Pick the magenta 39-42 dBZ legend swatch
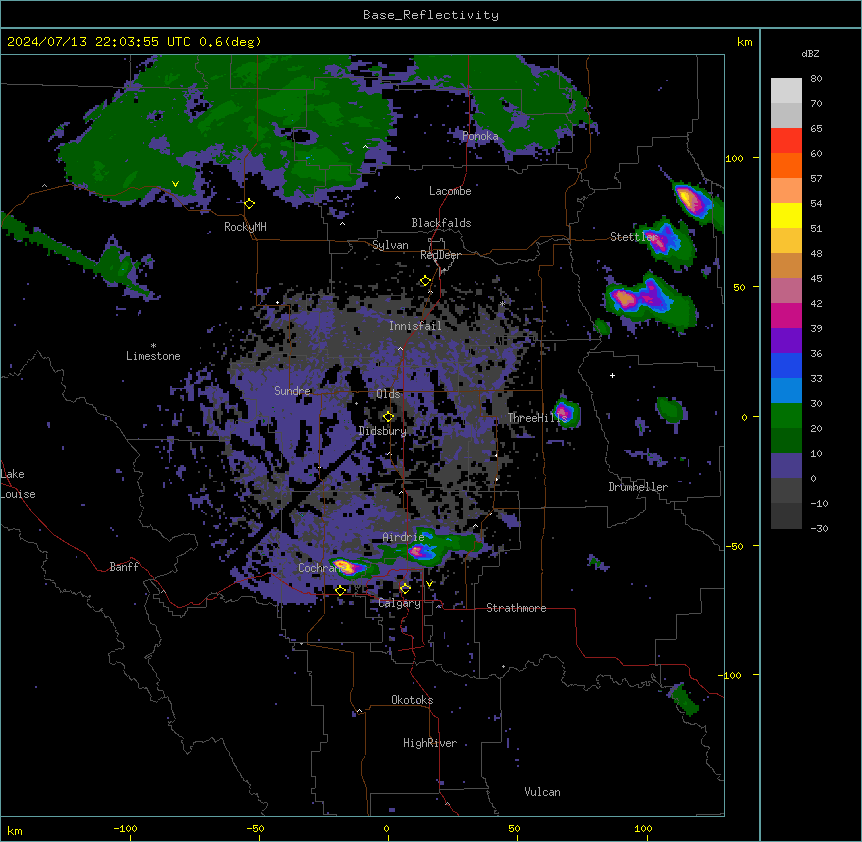 [x=786, y=315]
